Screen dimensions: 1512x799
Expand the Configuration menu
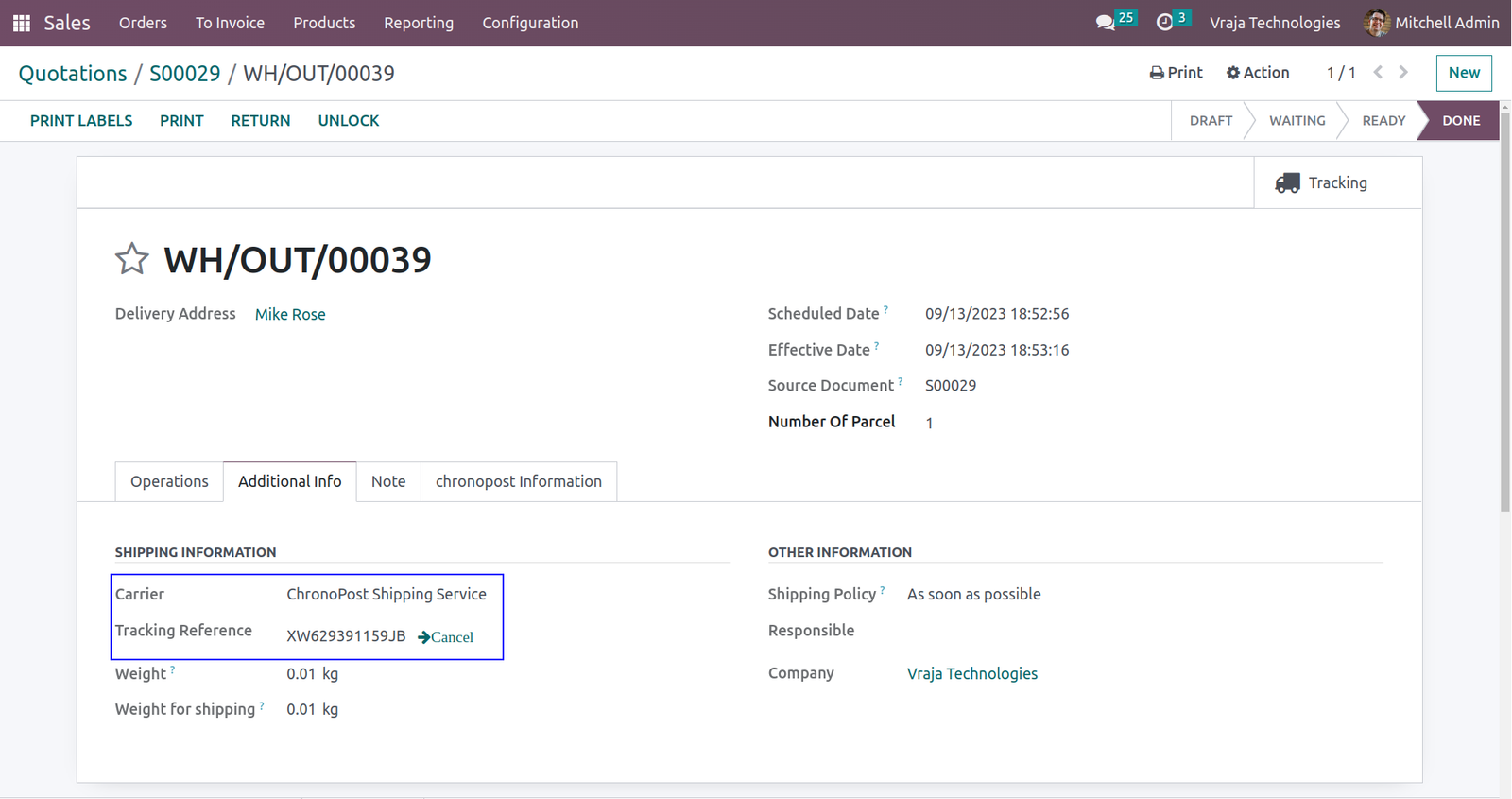(x=530, y=23)
